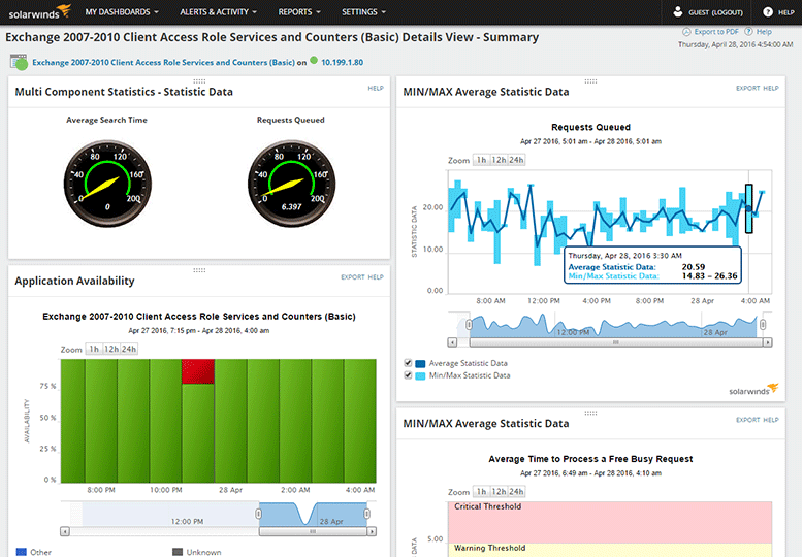Image resolution: width=802 pixels, height=557 pixels.
Task: Click right range handle of Requests Queued navigator
Action: pos(763,325)
